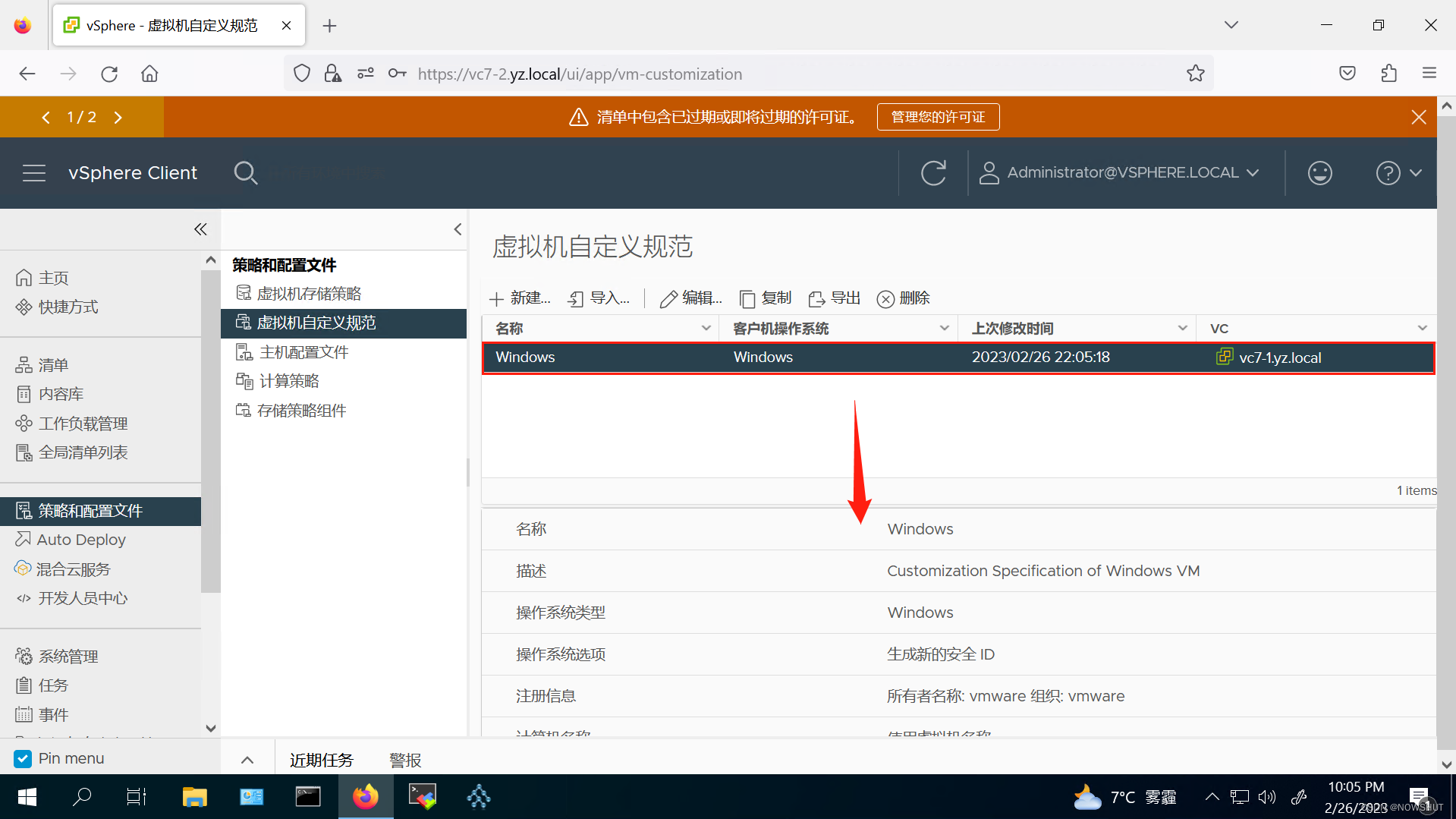Click the Manage your licenses button
1456x819 pixels.
pyautogui.click(x=938, y=117)
